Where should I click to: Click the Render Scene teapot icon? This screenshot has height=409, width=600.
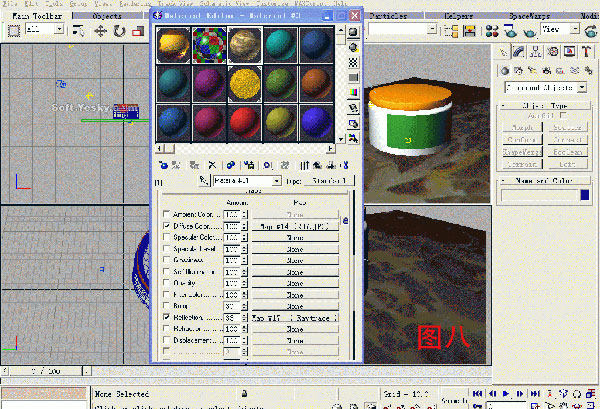point(510,31)
